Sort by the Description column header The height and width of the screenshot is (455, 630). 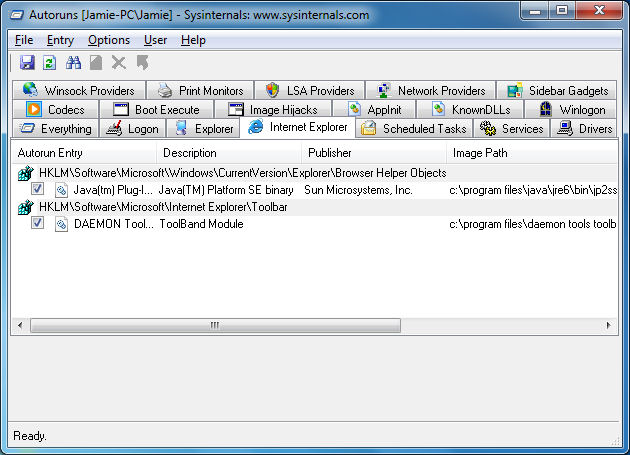coord(229,153)
